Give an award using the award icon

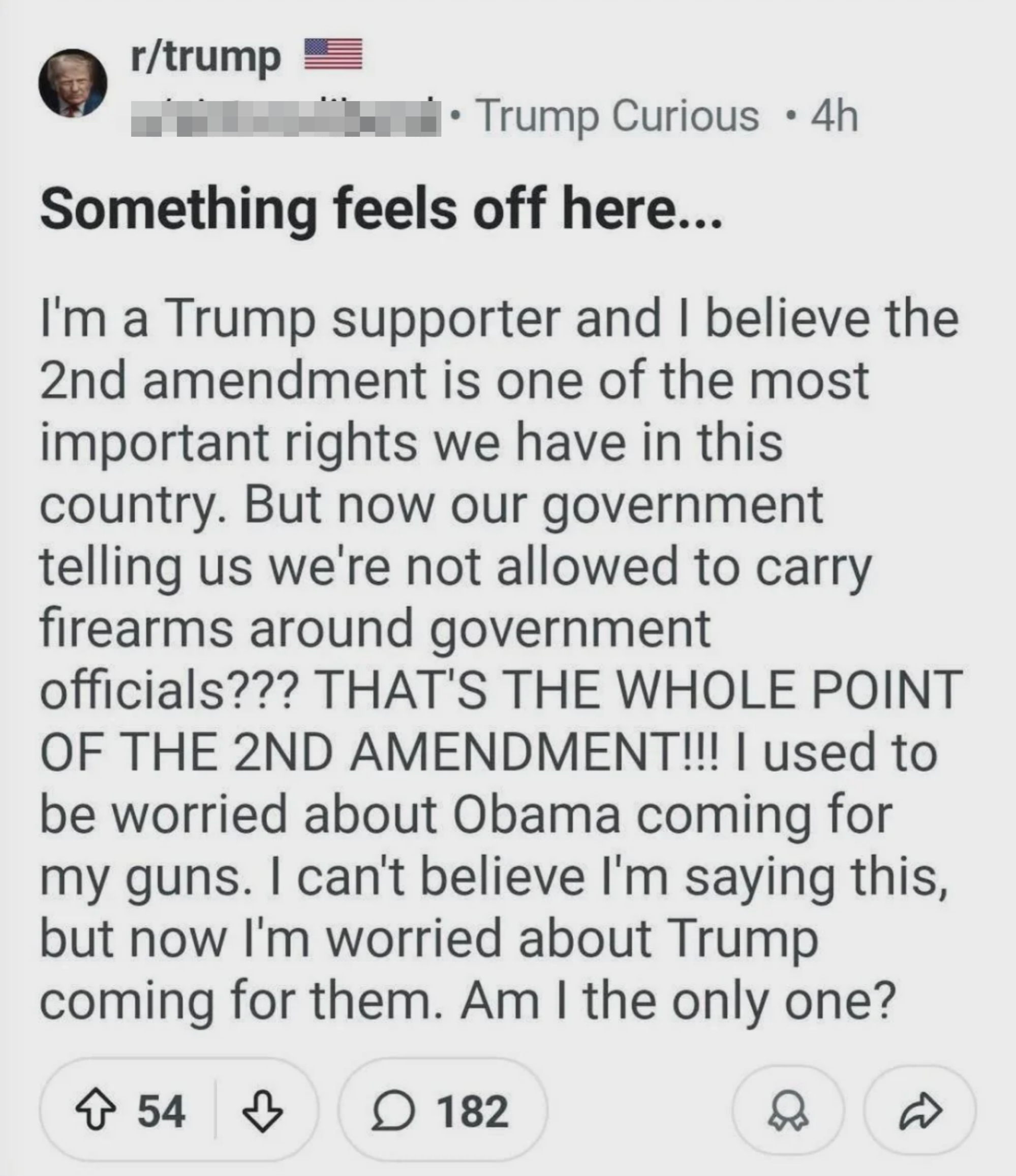pos(788,1111)
